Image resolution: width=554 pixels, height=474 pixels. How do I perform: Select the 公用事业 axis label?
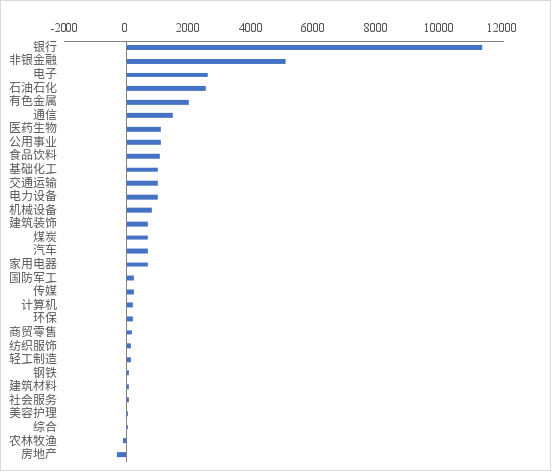(x=33, y=142)
